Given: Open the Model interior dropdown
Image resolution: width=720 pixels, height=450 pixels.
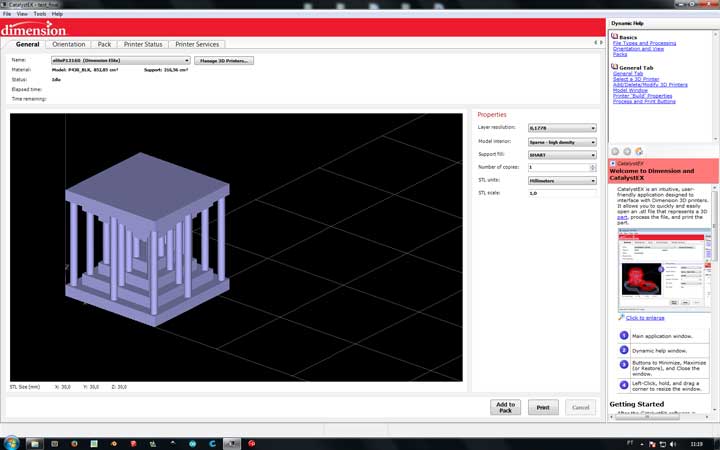Looking at the screenshot, I should click(x=562, y=142).
